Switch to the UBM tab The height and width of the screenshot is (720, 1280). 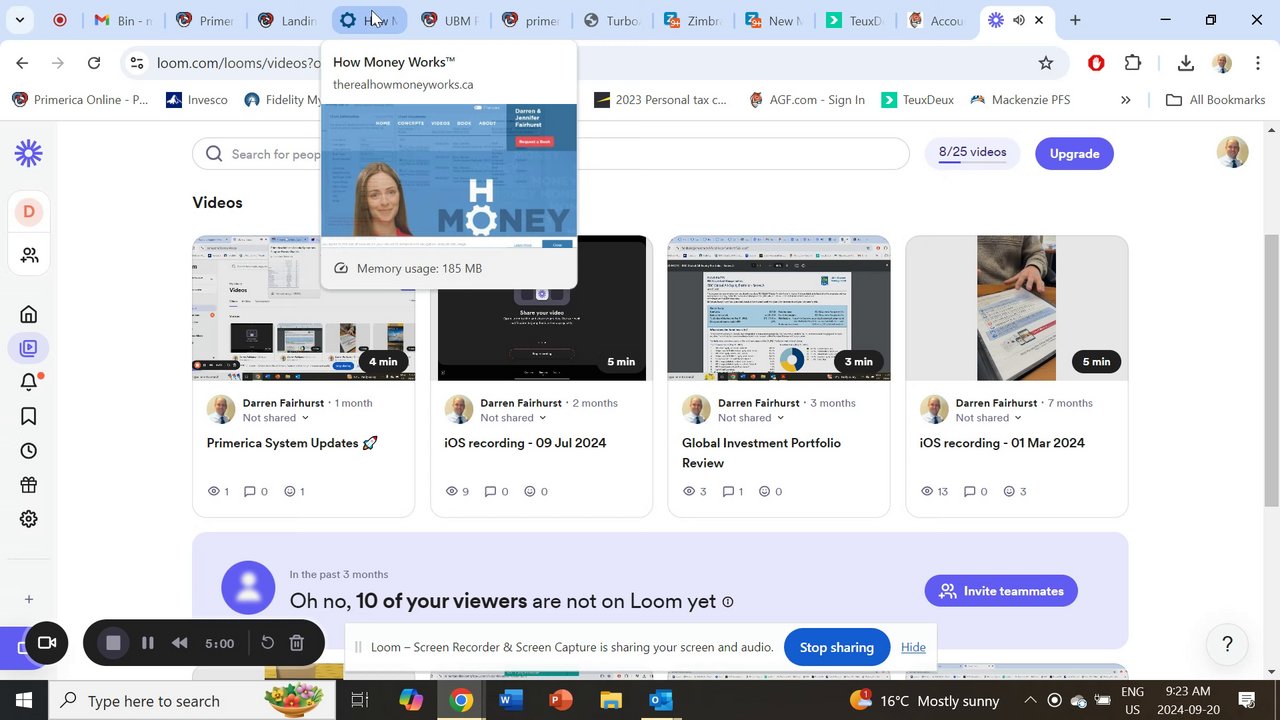(x=450, y=20)
